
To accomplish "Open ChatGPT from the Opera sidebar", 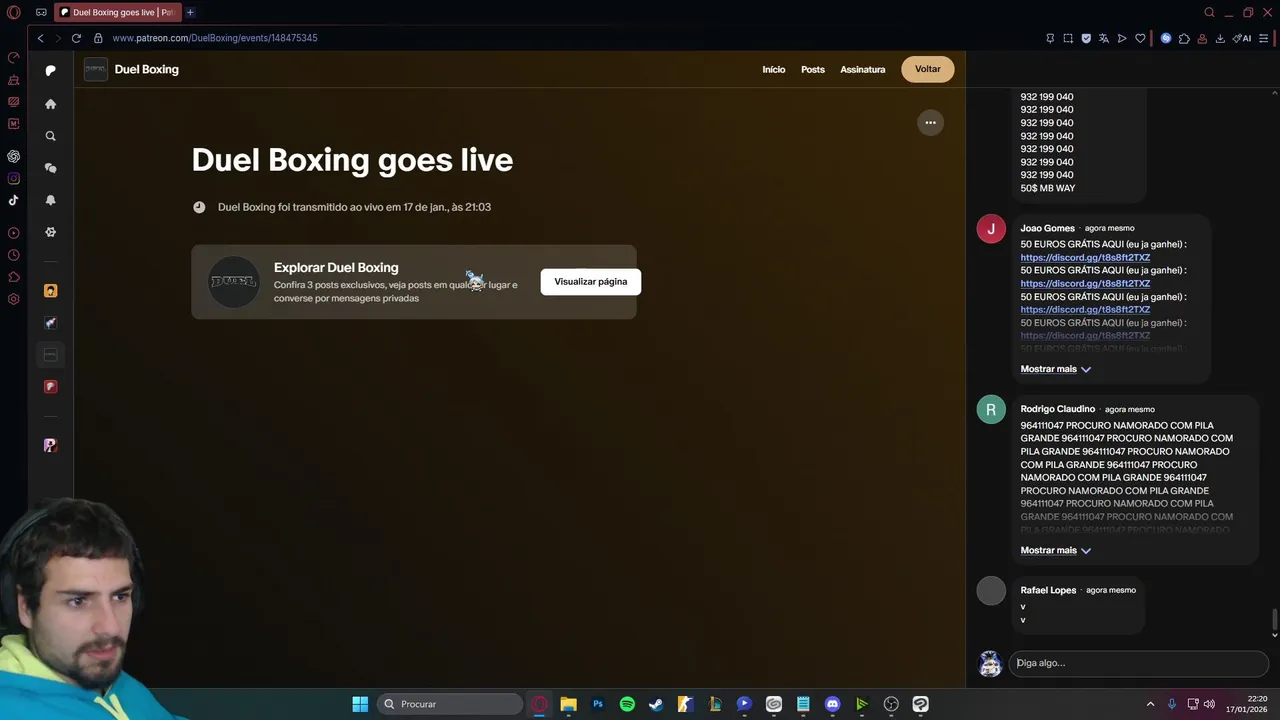I will (13, 156).
